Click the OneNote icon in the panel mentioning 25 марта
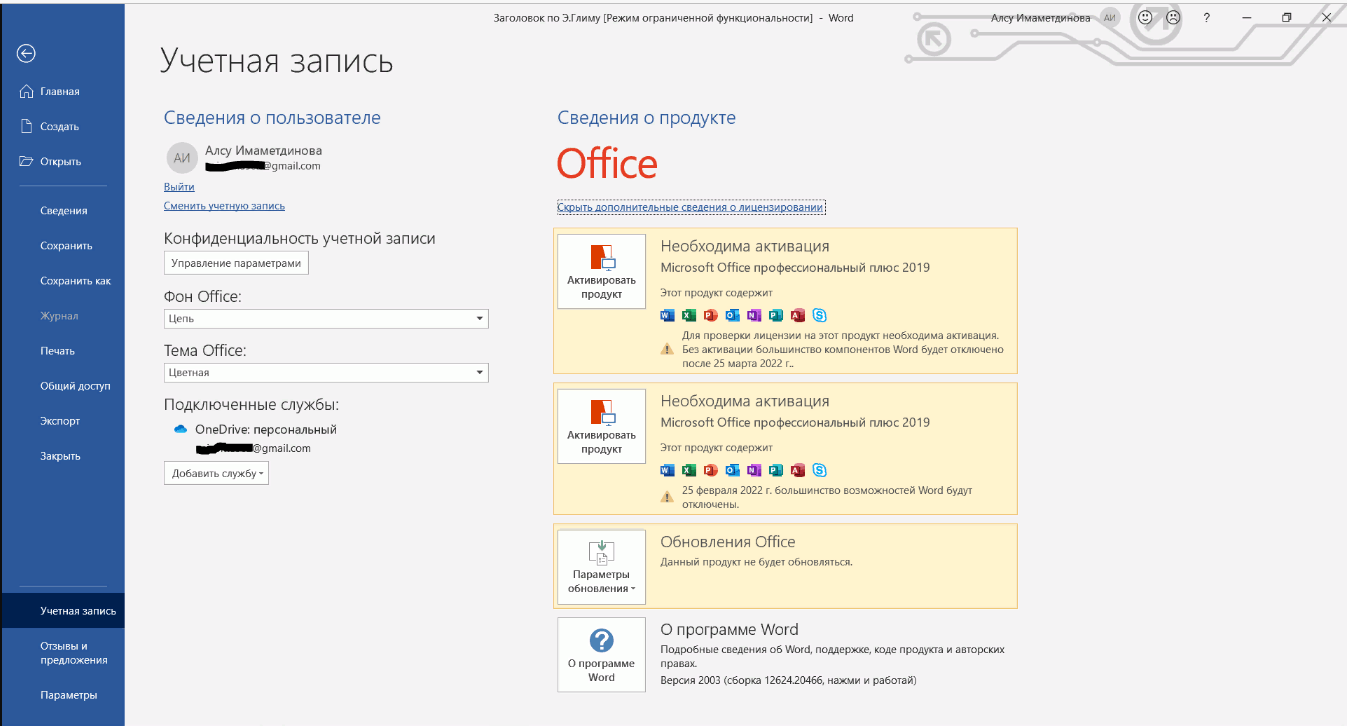The width and height of the screenshot is (1347, 726). (x=754, y=315)
